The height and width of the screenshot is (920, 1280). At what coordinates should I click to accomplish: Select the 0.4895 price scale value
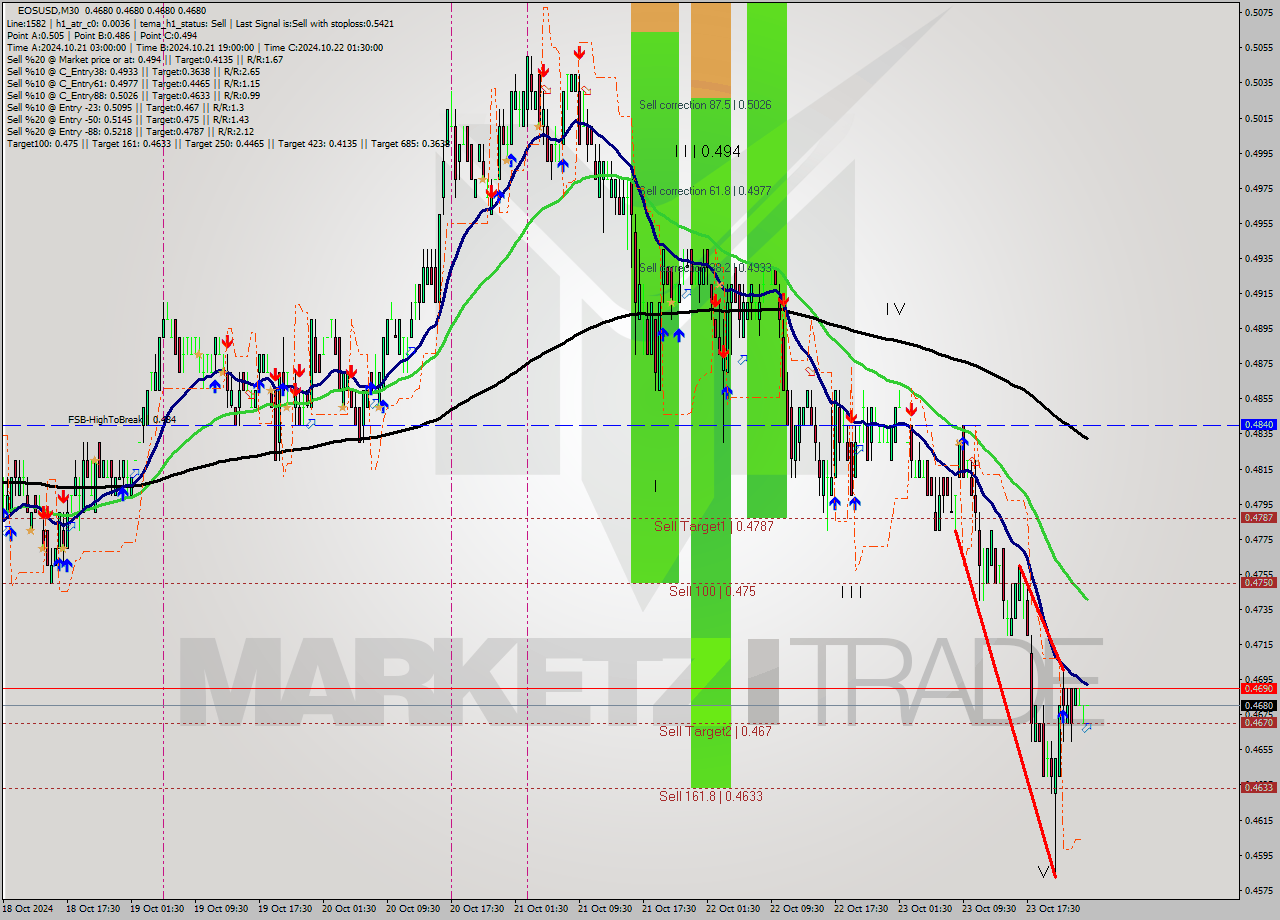(1258, 328)
